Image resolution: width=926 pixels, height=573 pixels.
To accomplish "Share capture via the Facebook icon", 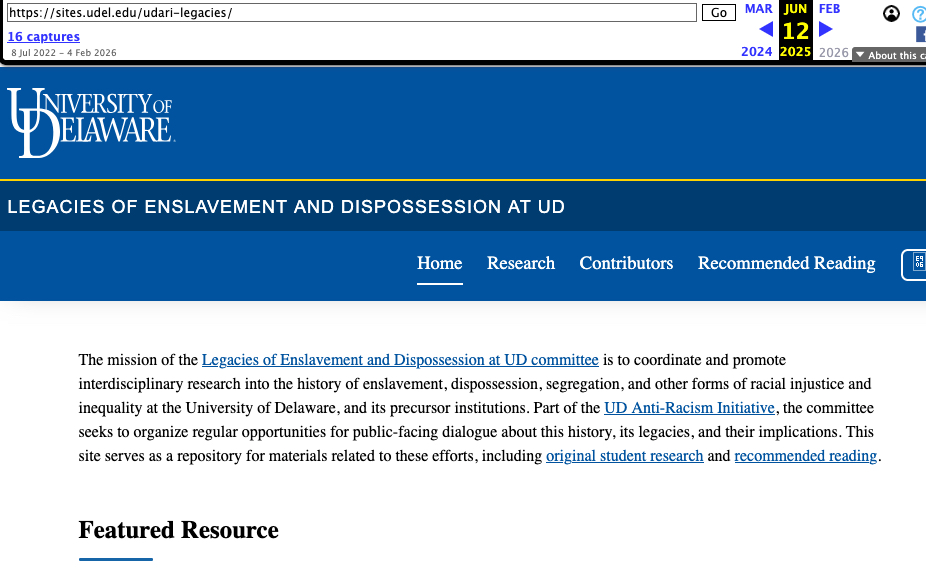I will click(920, 34).
